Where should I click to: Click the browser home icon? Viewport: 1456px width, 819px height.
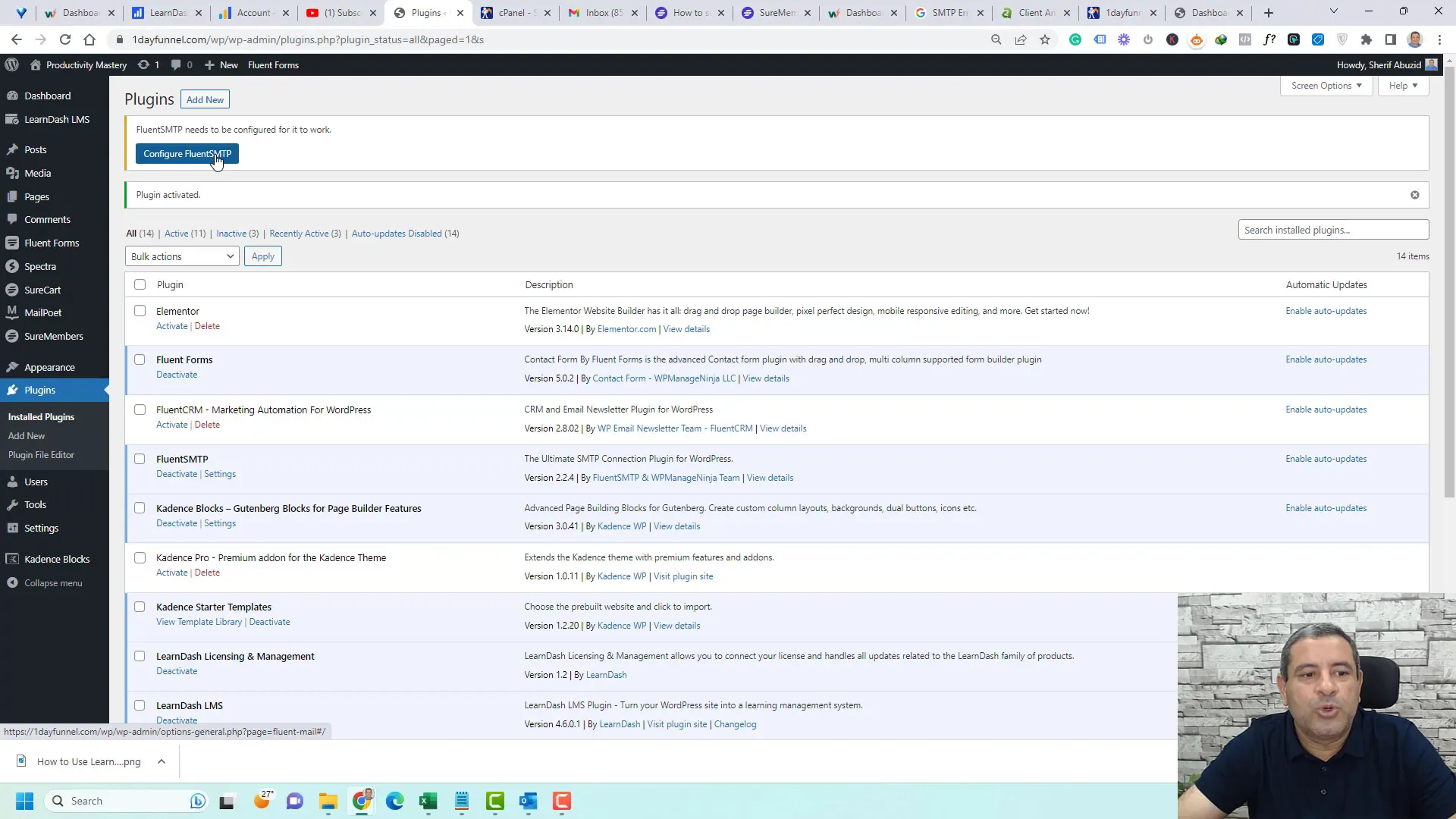89,39
